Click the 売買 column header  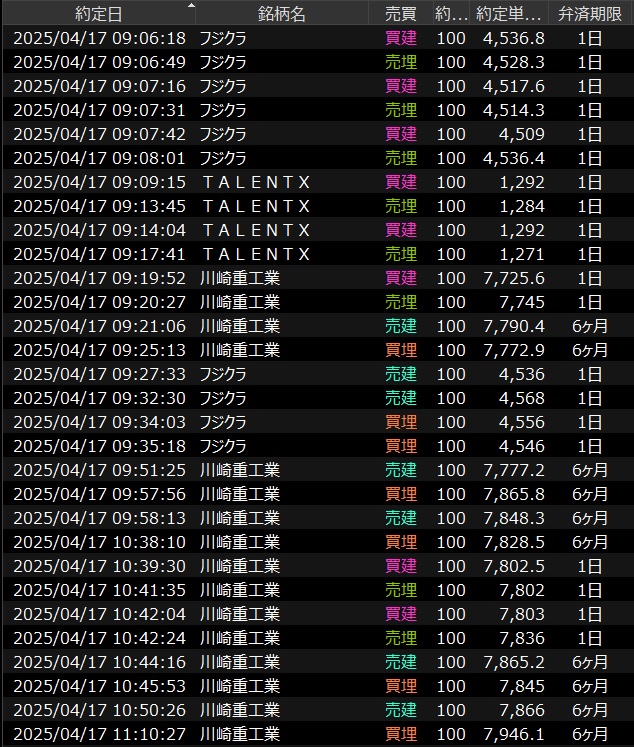tap(401, 14)
